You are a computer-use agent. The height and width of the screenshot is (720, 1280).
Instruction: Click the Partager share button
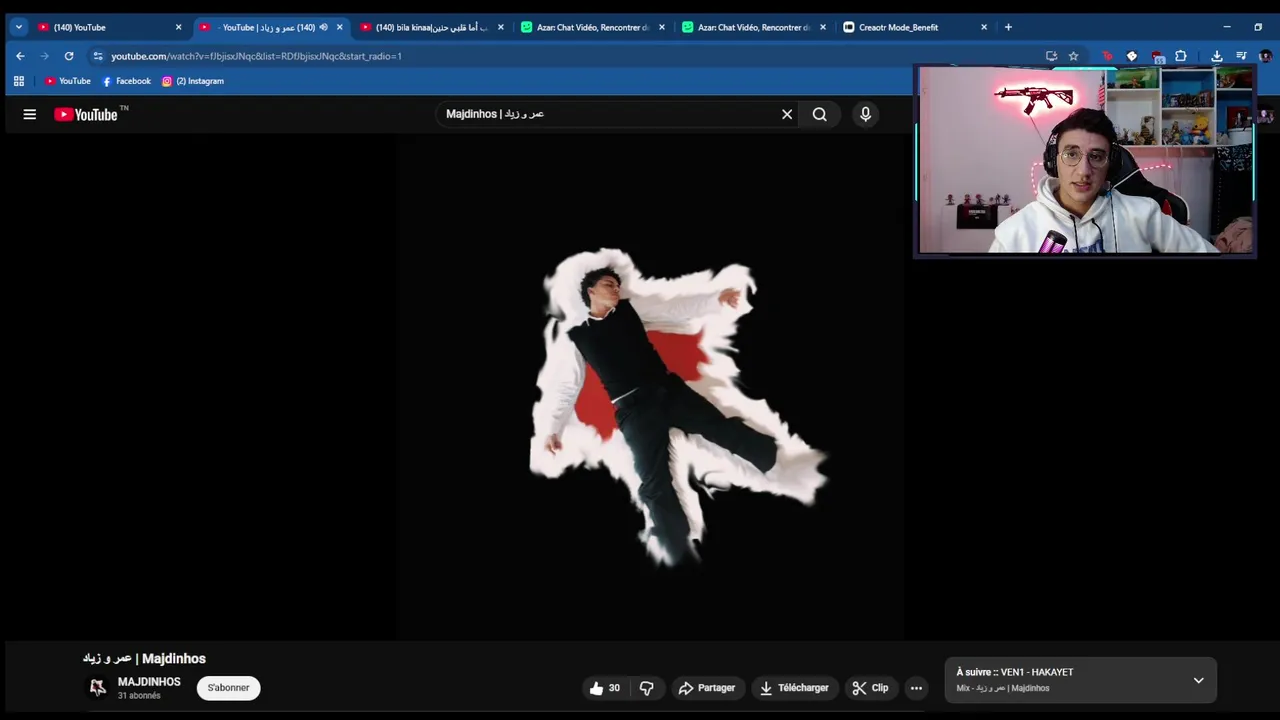click(707, 688)
